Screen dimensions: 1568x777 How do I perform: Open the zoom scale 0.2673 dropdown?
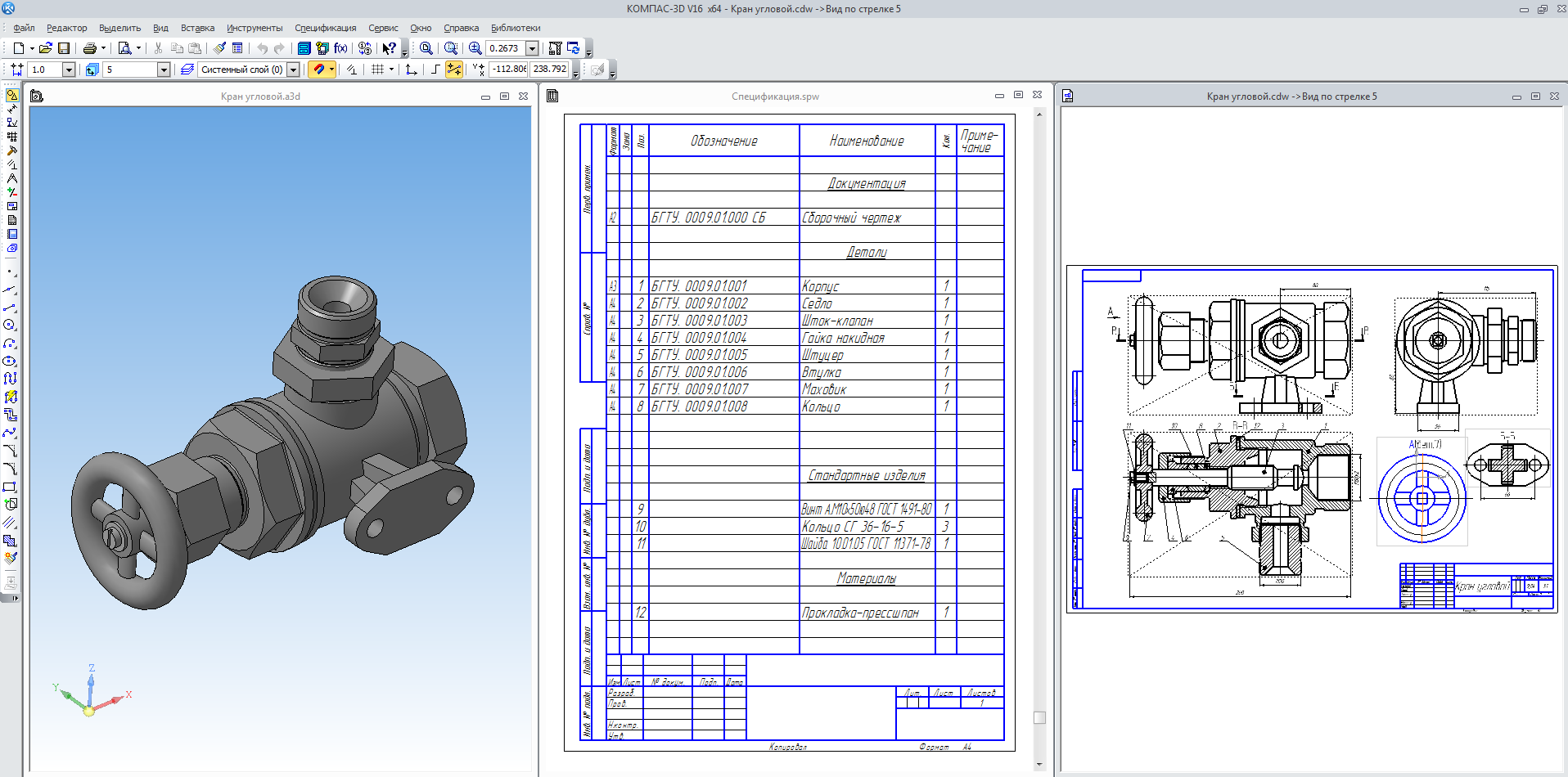[x=532, y=48]
